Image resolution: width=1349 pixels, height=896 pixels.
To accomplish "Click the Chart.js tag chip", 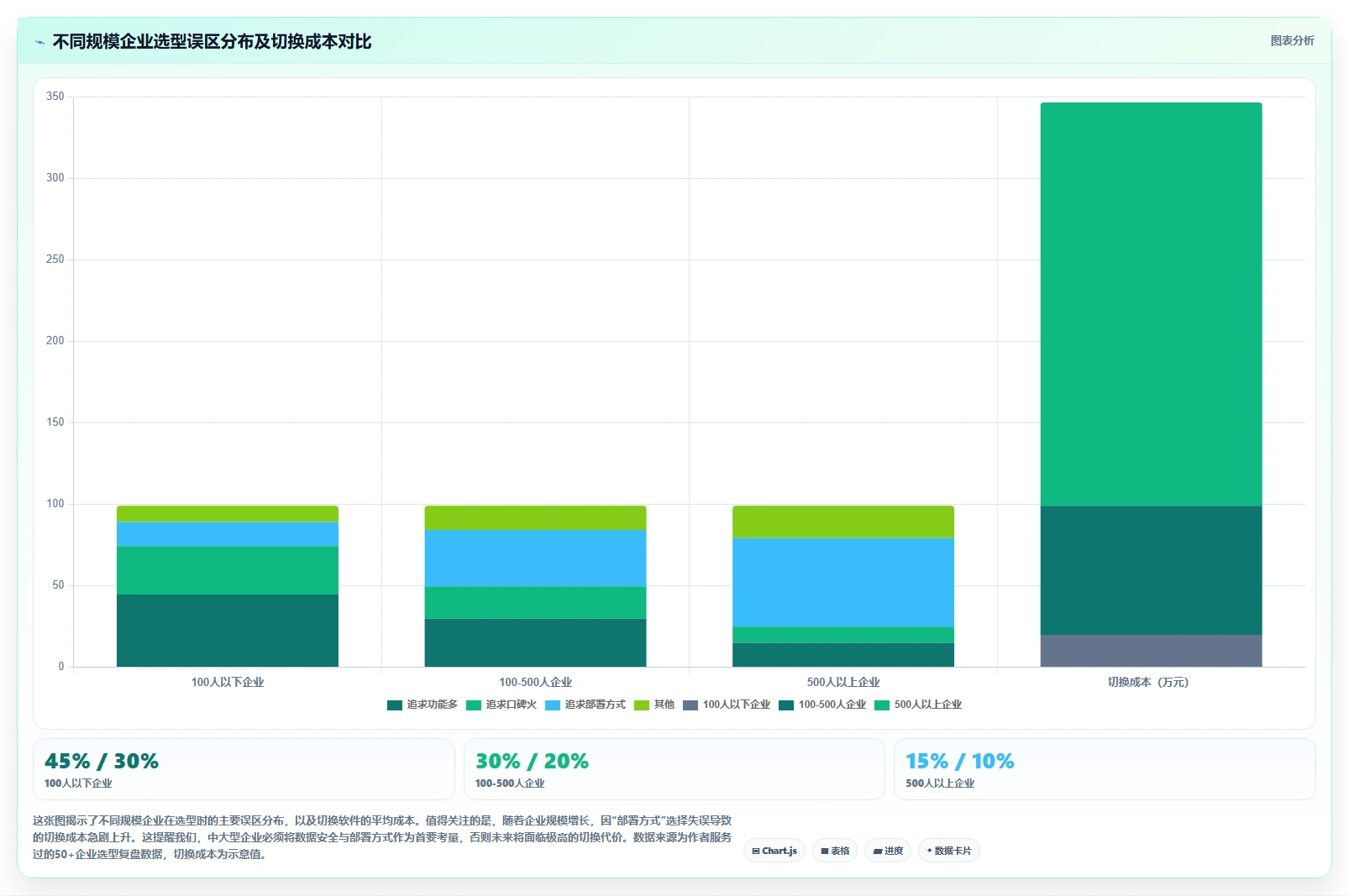I will tap(774, 851).
